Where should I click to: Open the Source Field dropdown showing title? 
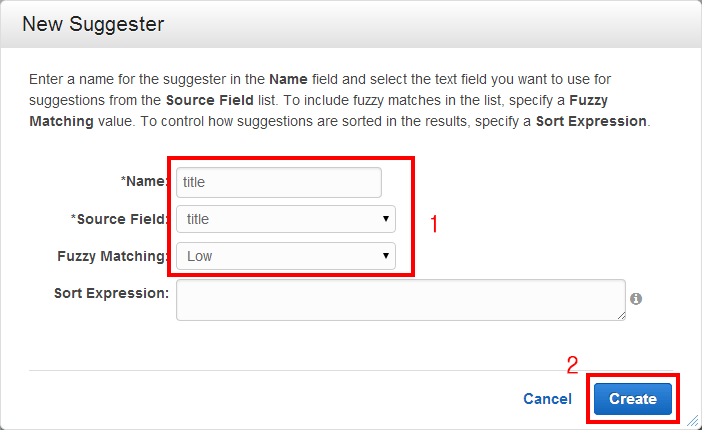pos(285,219)
